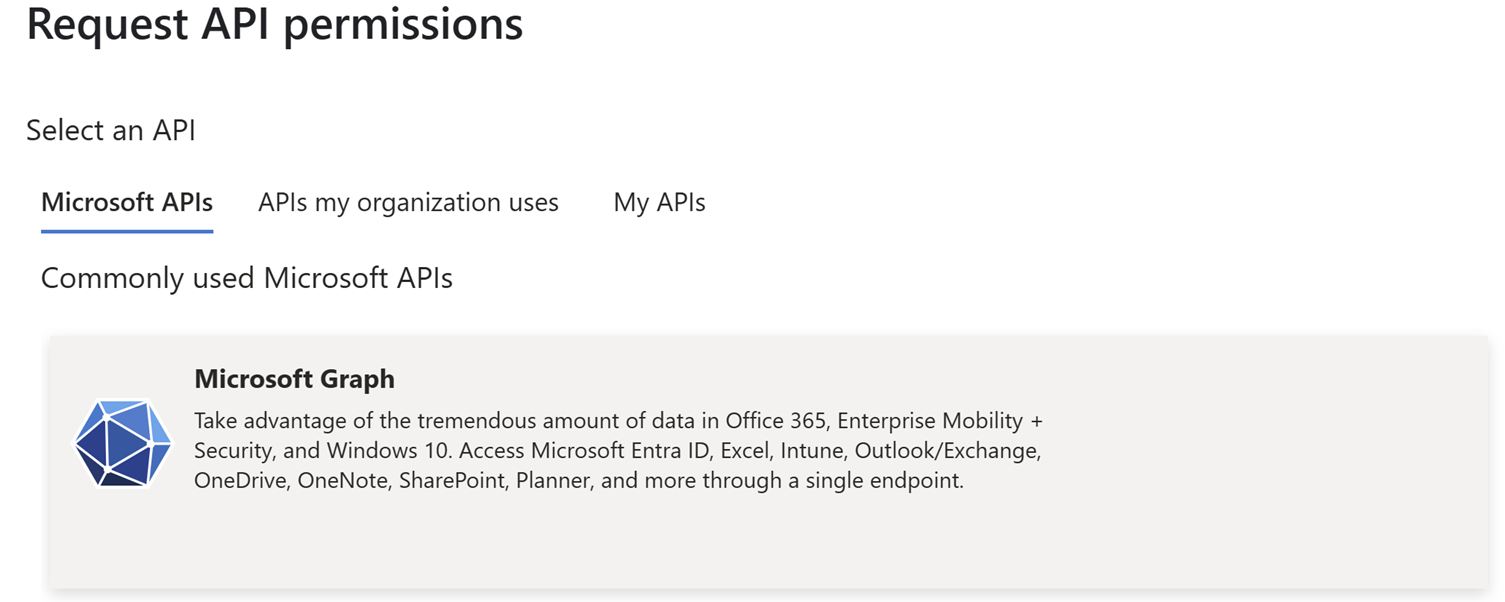Click the Commonly used Microsoft APIs header
The height and width of the screenshot is (602, 1505).
coord(247,277)
